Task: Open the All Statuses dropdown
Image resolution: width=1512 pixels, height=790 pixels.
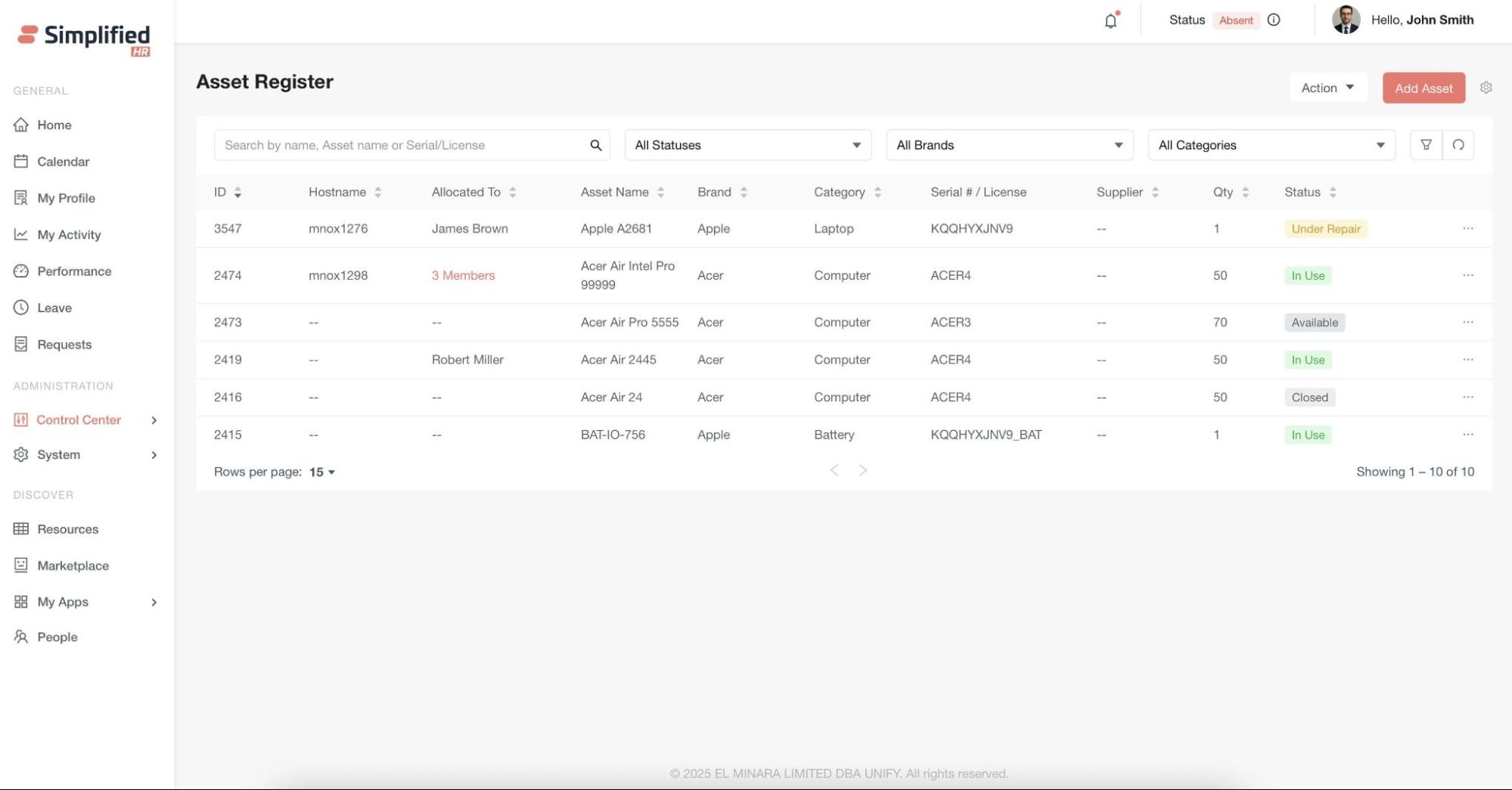Action: coord(747,145)
